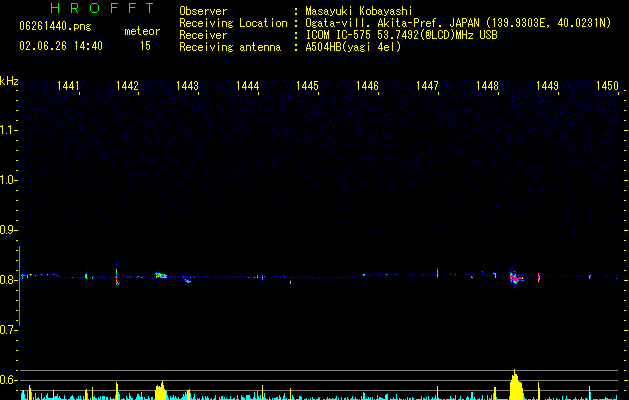Click the 0.7 kHz axis label
The height and width of the screenshot is (400, 629).
pos(8,330)
